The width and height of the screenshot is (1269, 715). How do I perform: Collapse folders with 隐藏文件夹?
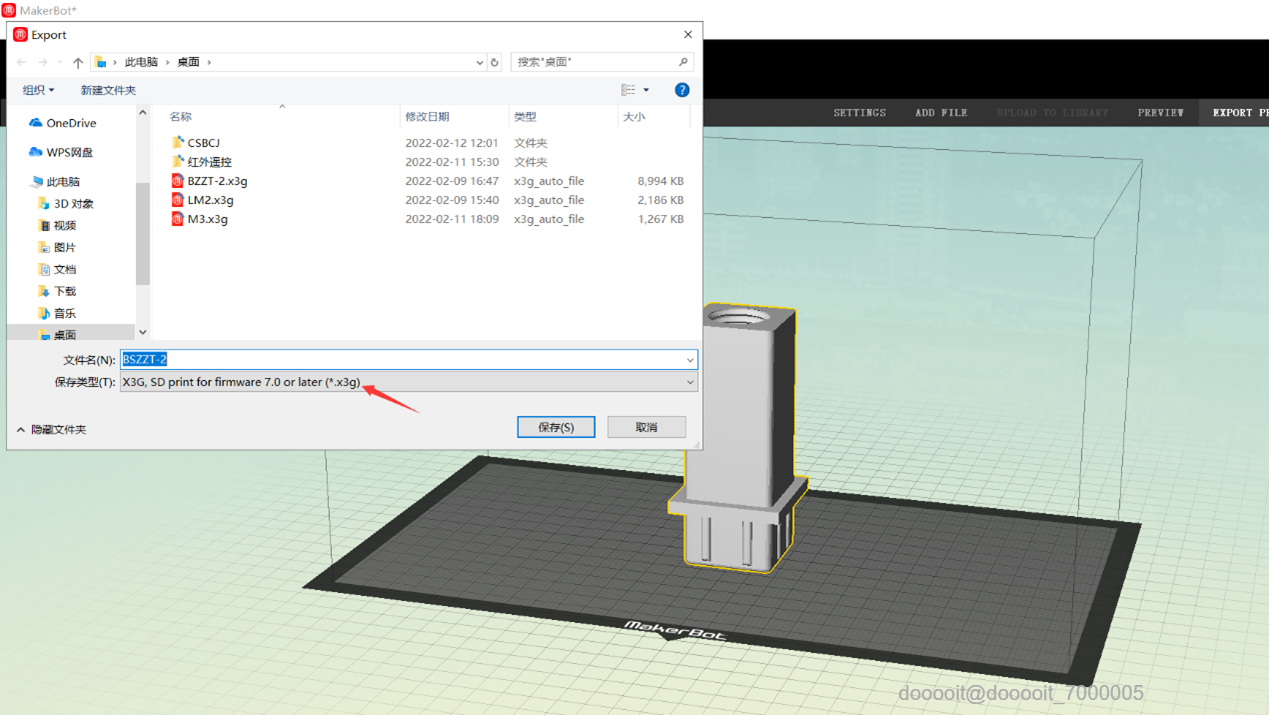(x=51, y=430)
